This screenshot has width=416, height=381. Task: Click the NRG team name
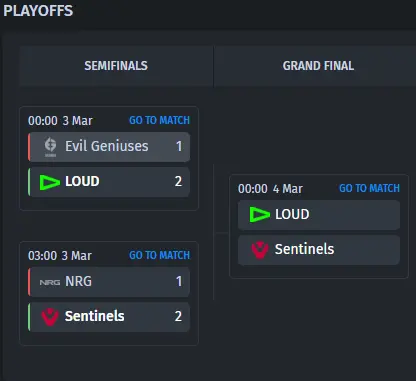click(x=78, y=281)
